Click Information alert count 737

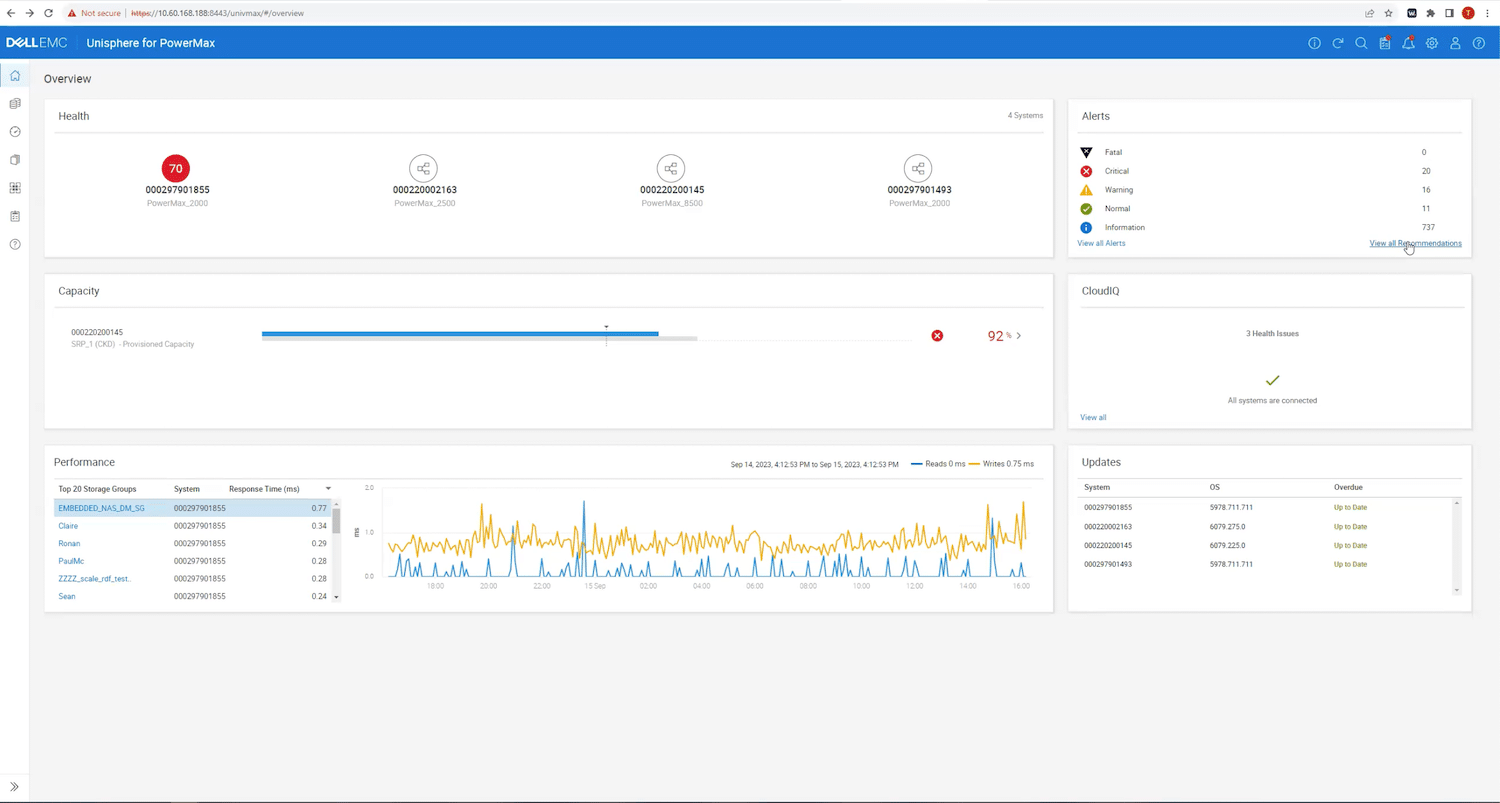click(x=1428, y=227)
